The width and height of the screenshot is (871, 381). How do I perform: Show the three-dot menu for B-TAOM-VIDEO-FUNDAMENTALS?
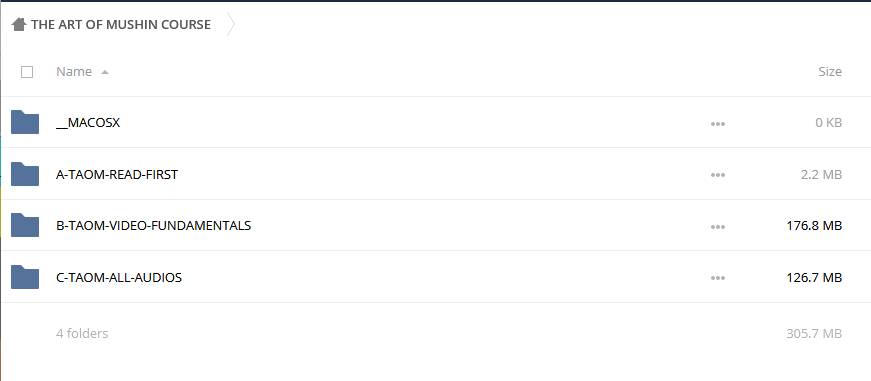tap(718, 227)
